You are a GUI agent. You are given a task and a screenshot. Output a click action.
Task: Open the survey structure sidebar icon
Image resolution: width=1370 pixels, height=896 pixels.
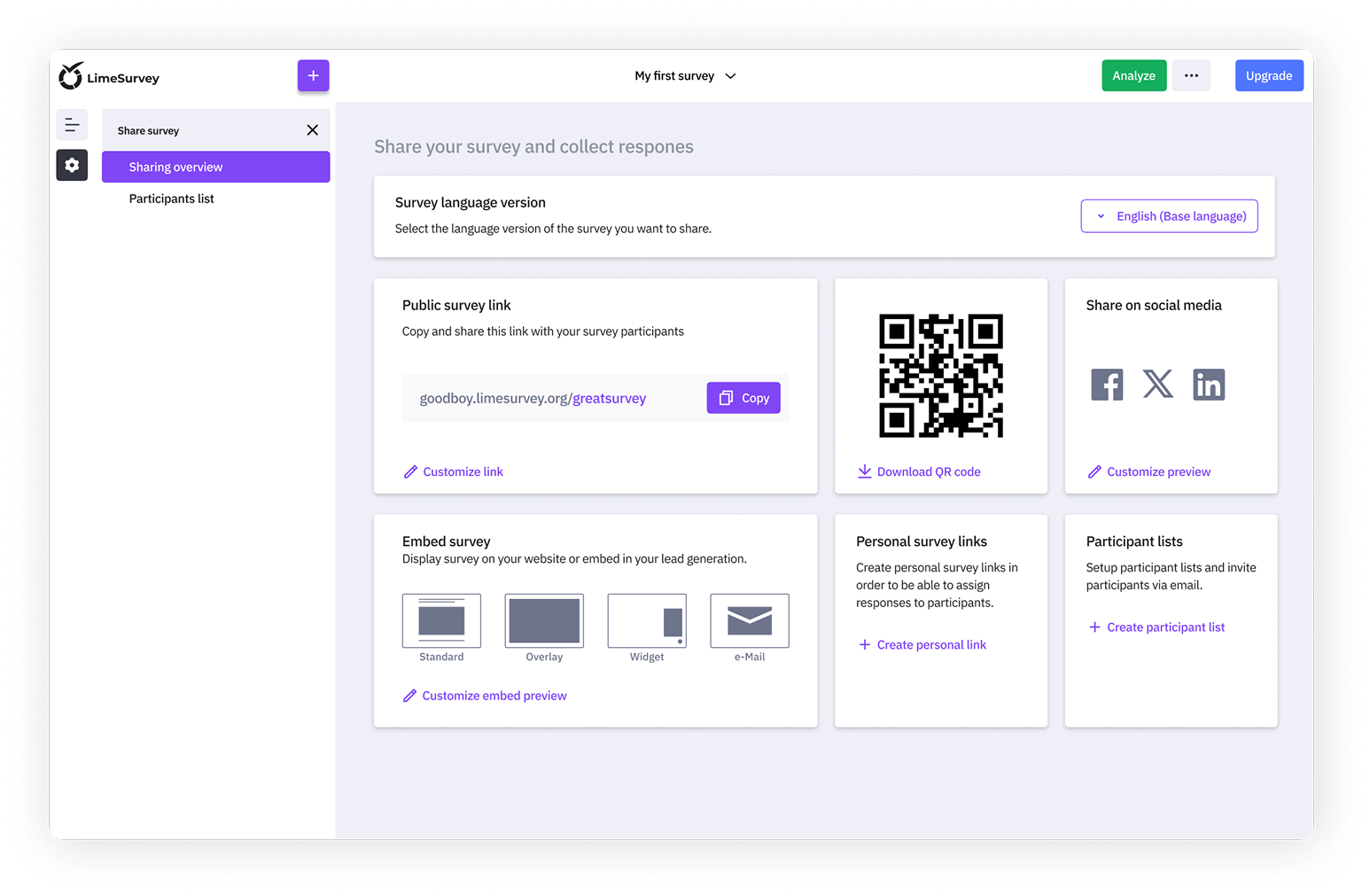pos(72,124)
